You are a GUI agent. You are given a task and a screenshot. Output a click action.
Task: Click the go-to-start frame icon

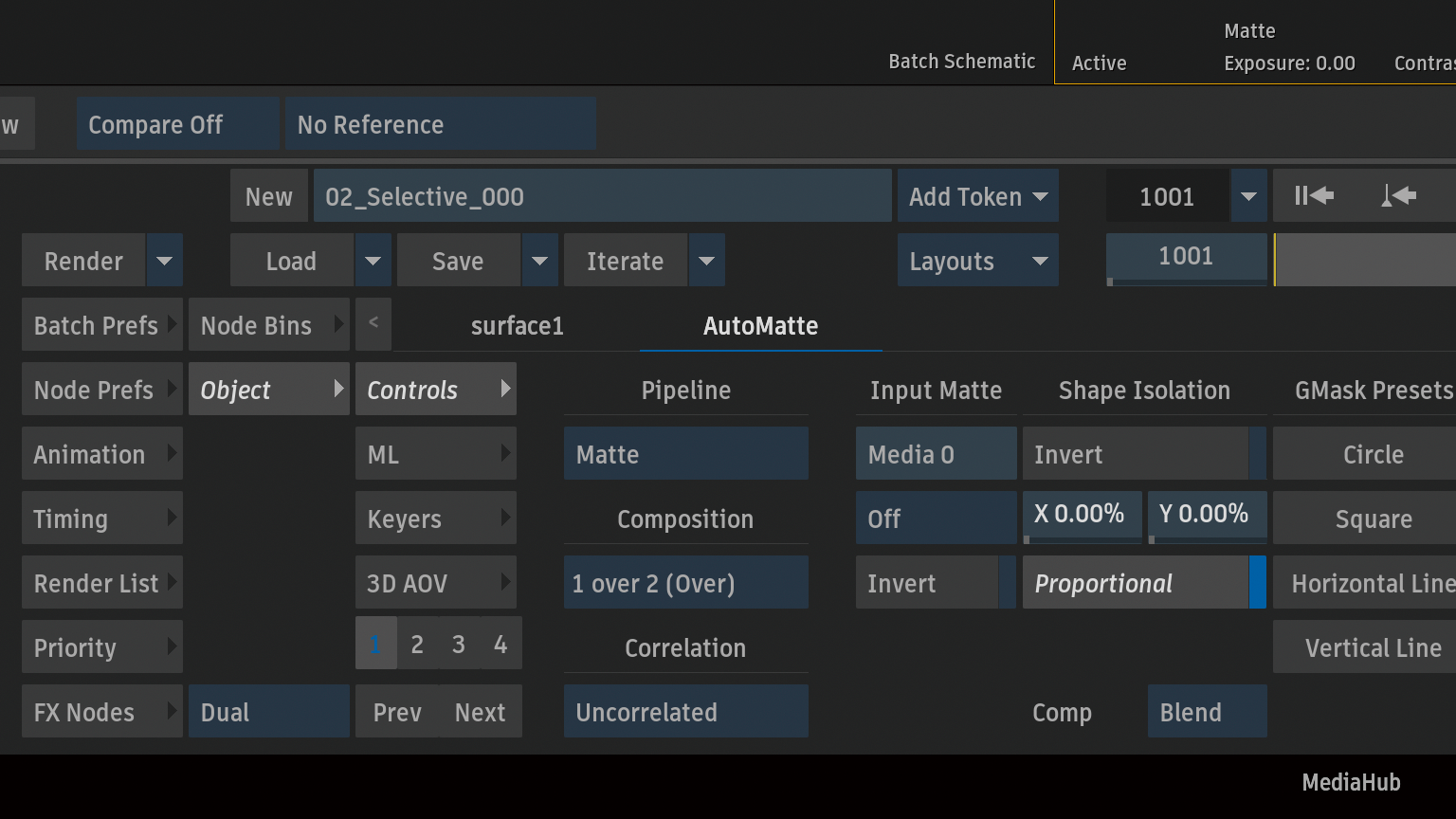(1314, 196)
